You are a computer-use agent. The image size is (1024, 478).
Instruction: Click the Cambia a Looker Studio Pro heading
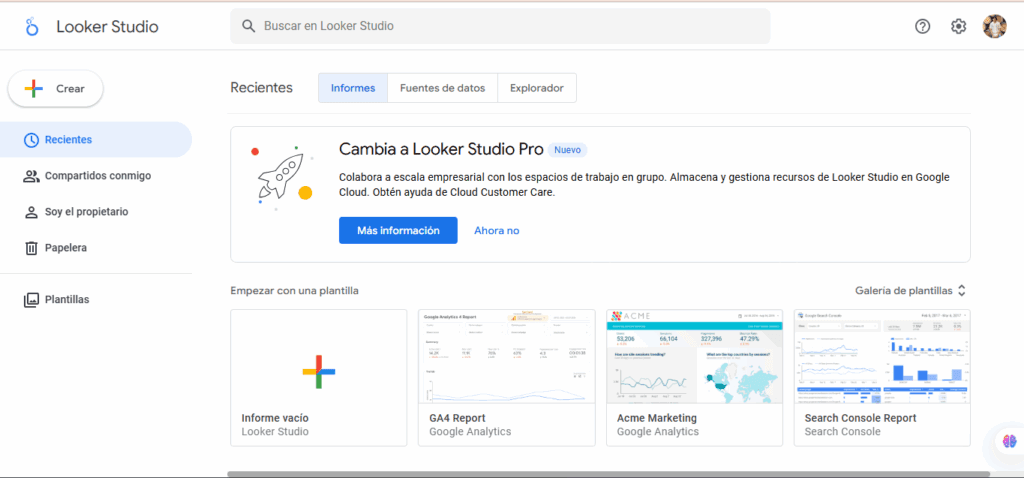441,150
